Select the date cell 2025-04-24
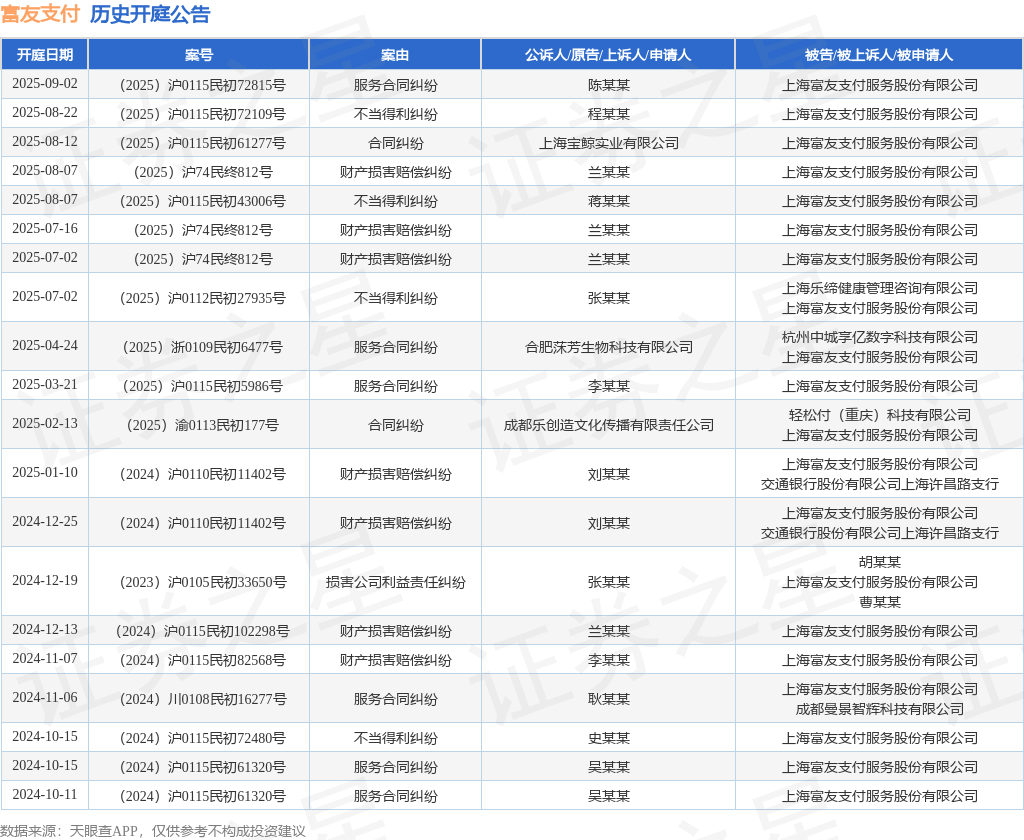The height and width of the screenshot is (840, 1024). point(44,345)
